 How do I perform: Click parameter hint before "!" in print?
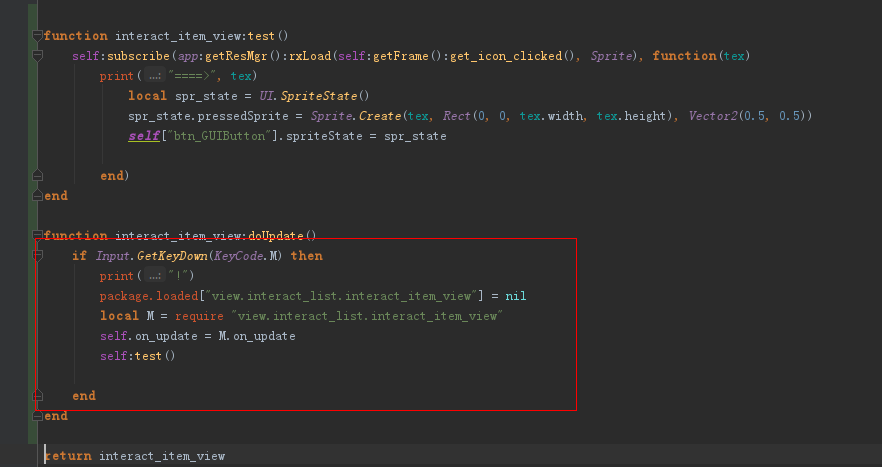pyautogui.click(x=154, y=276)
